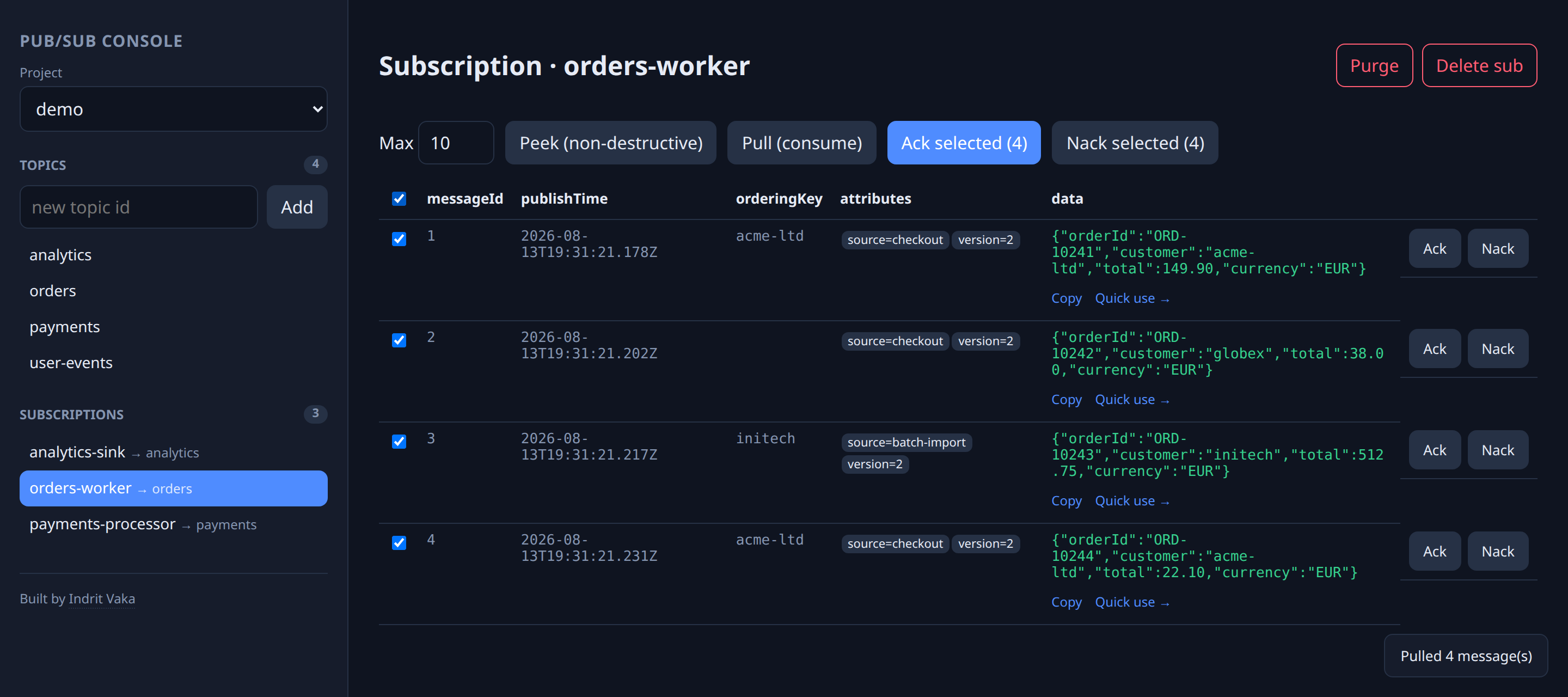Click the orderingKey column header
Viewport: 1568px width, 697px height.
(x=779, y=198)
